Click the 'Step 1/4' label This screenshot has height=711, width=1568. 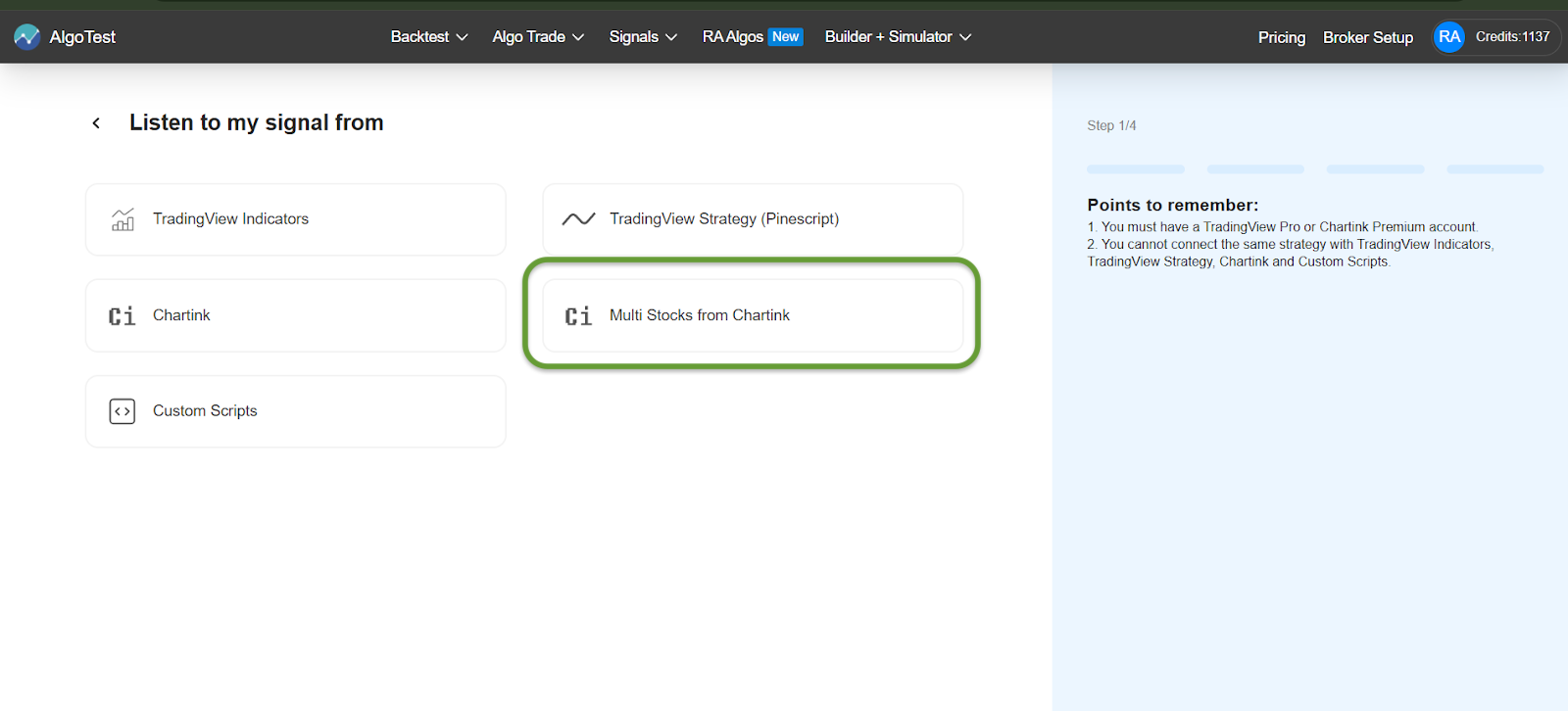coord(1111,125)
